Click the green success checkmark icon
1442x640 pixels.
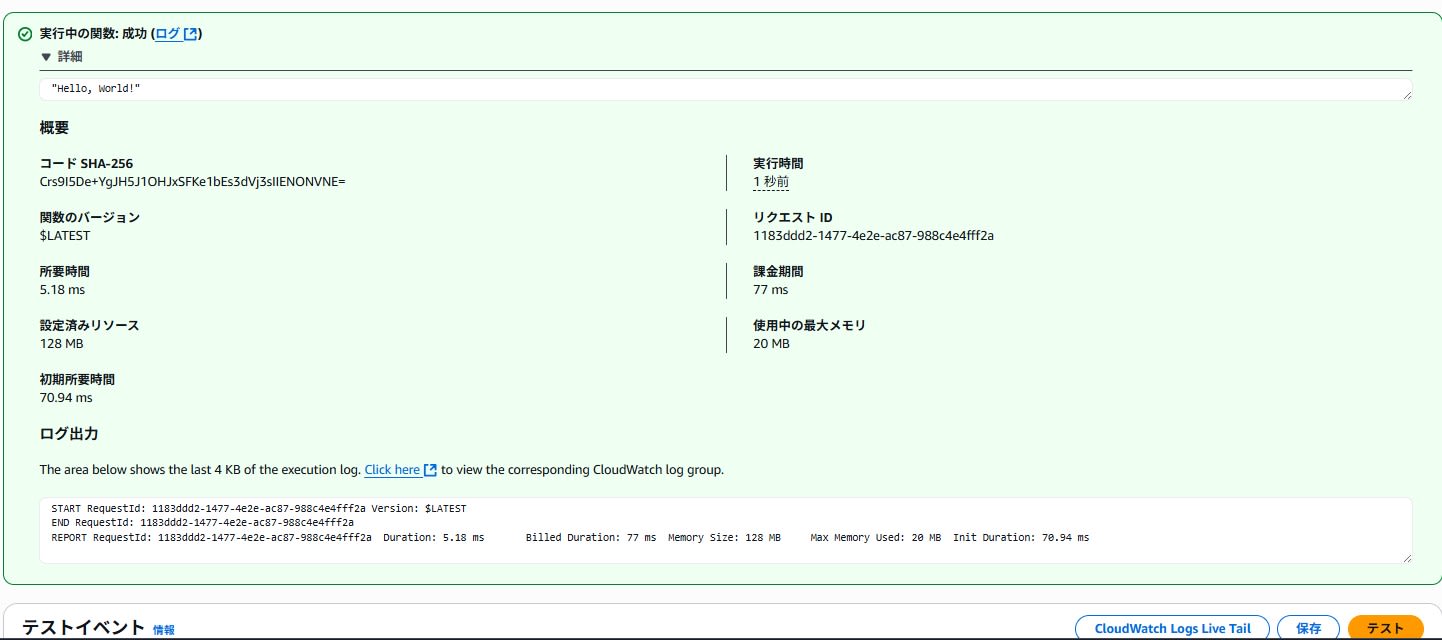coord(25,34)
